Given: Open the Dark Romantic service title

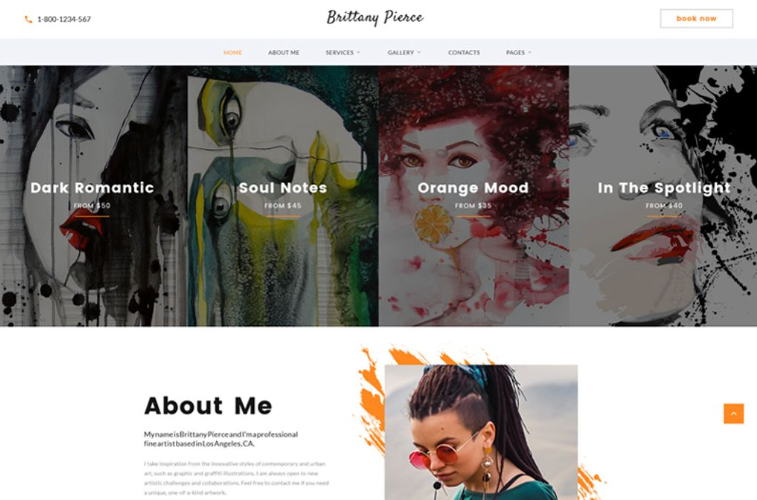Looking at the screenshot, I should [x=92, y=188].
